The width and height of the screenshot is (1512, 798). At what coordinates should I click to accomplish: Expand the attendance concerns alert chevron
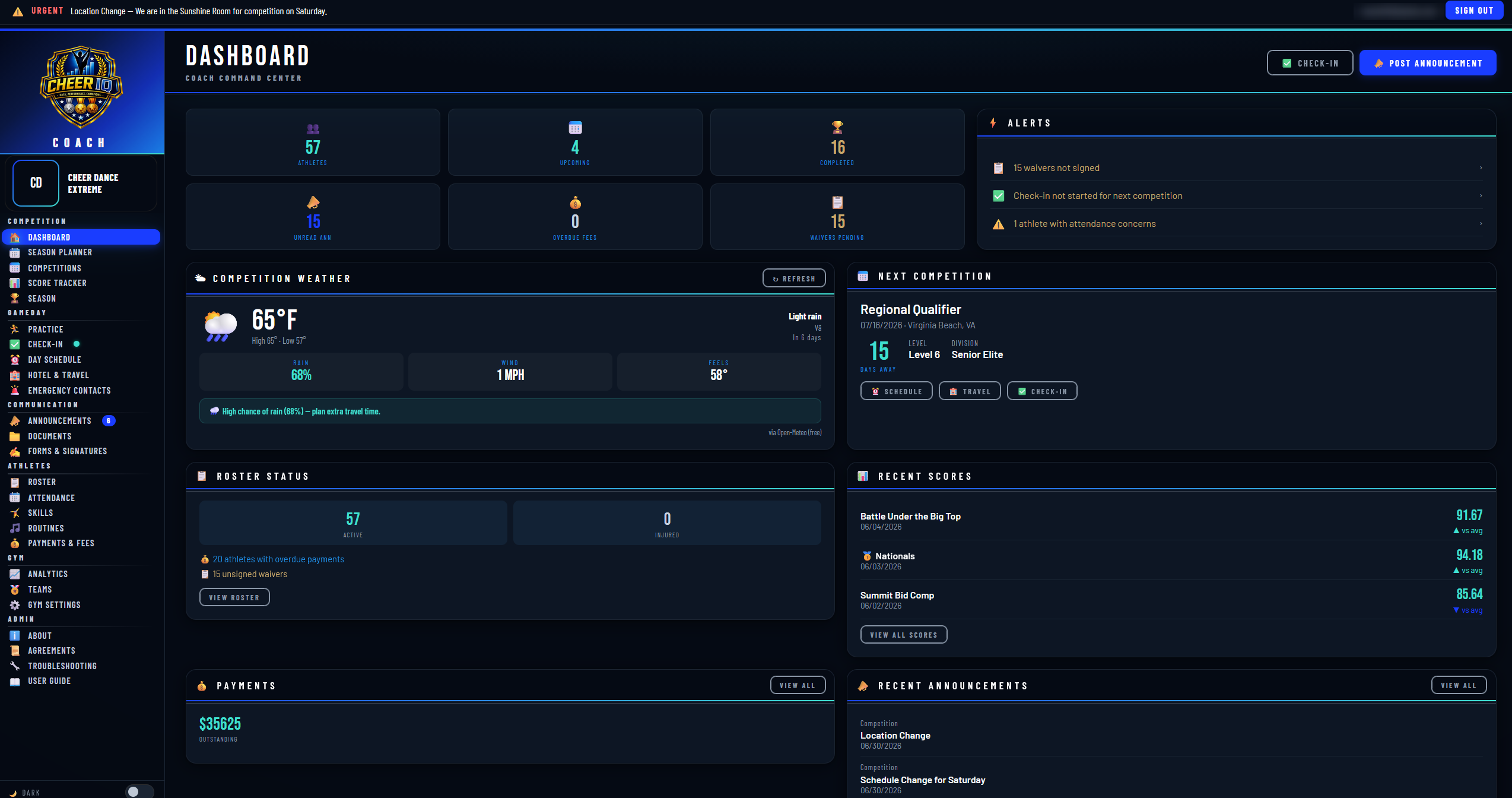1481,224
